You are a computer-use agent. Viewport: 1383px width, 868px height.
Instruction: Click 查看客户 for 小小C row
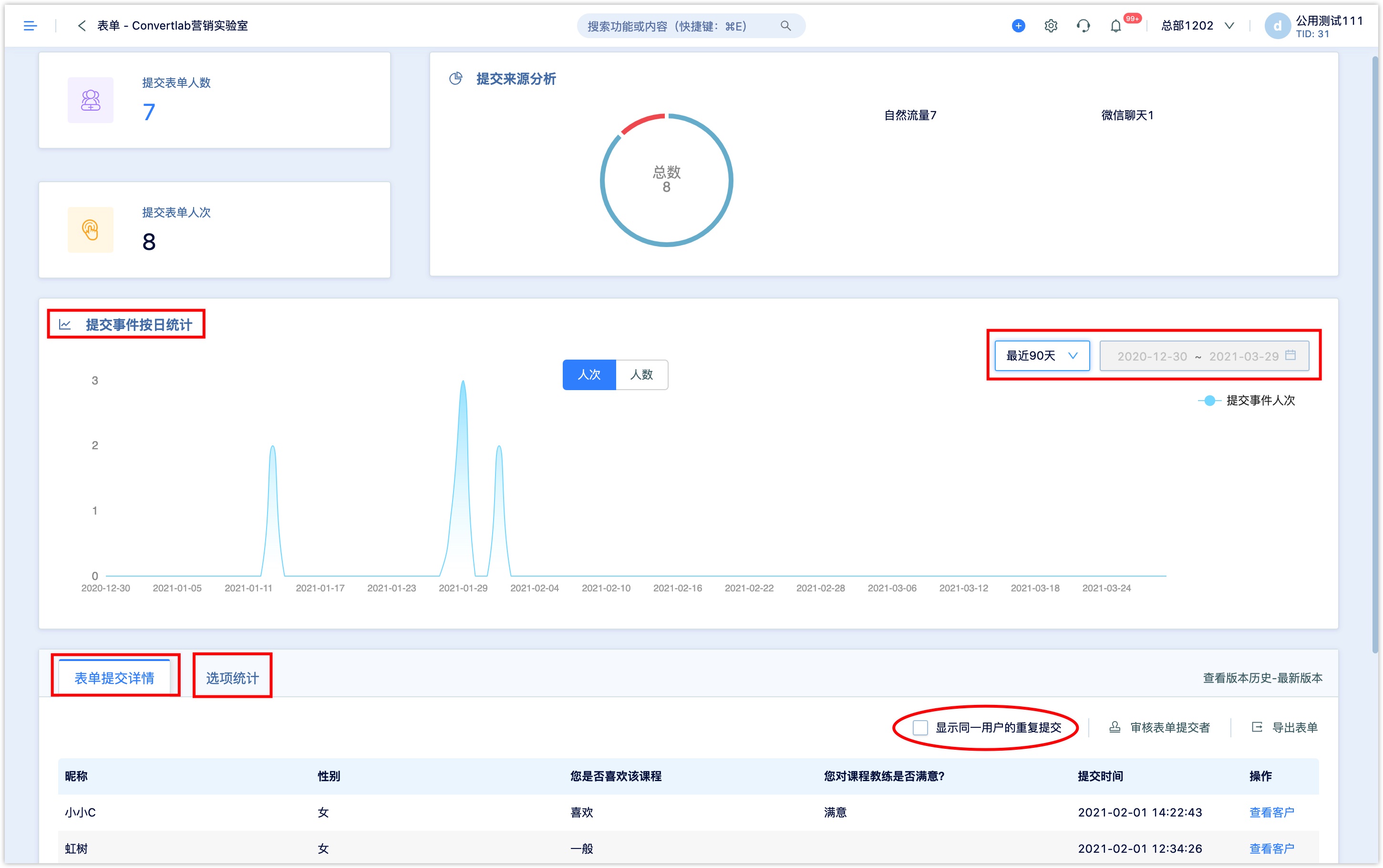coord(1272,812)
